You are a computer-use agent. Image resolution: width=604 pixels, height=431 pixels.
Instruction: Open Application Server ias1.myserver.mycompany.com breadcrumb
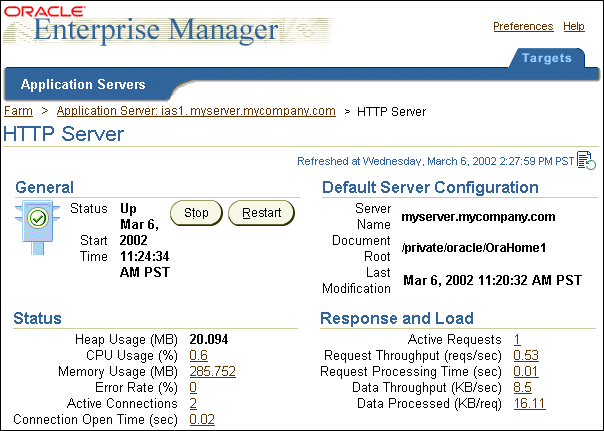pos(196,111)
